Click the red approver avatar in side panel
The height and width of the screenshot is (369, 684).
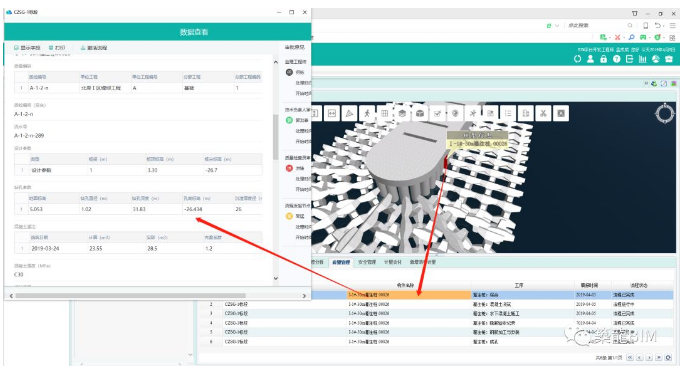tap(289, 168)
